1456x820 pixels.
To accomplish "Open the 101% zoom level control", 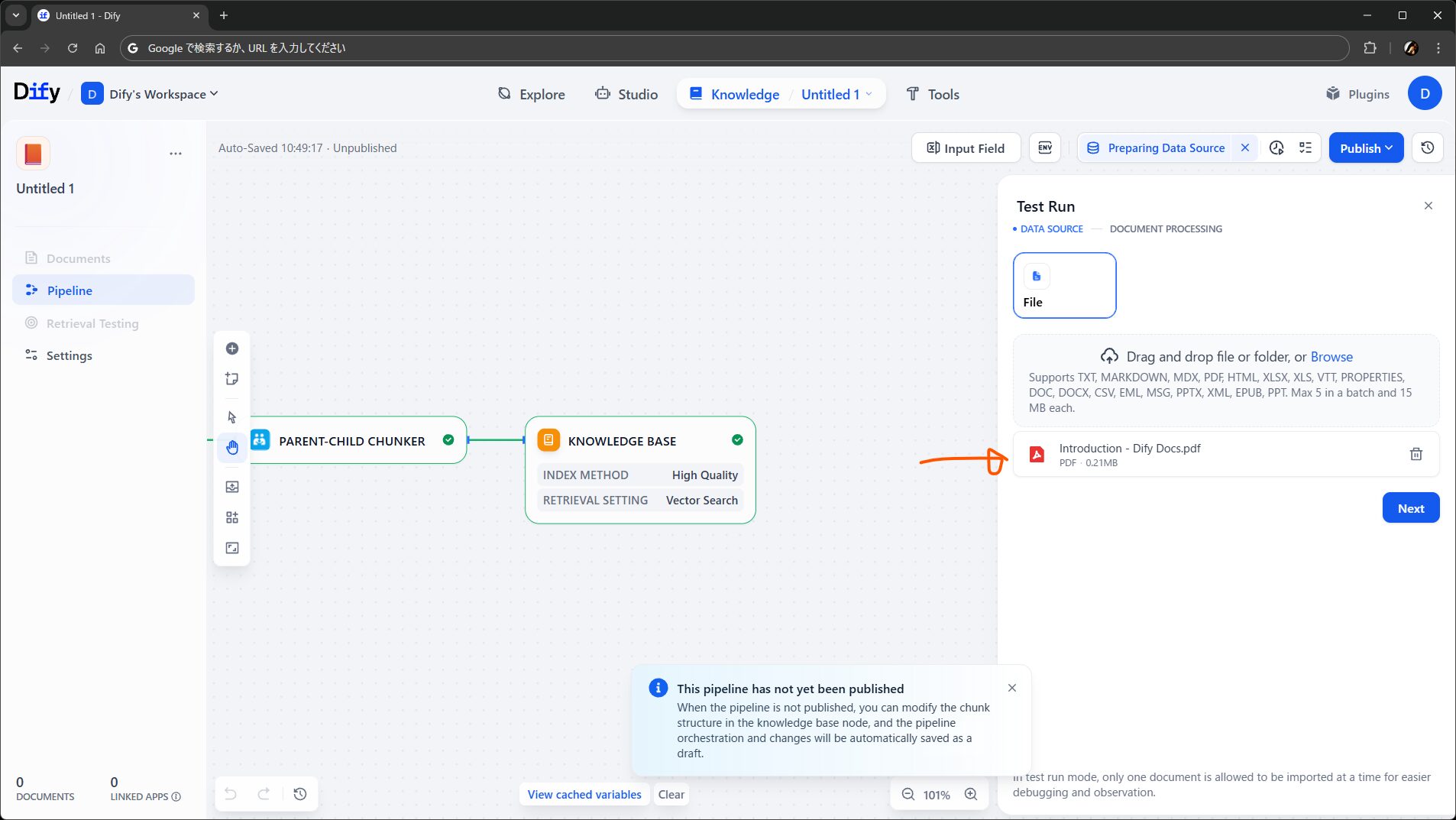I will click(936, 795).
